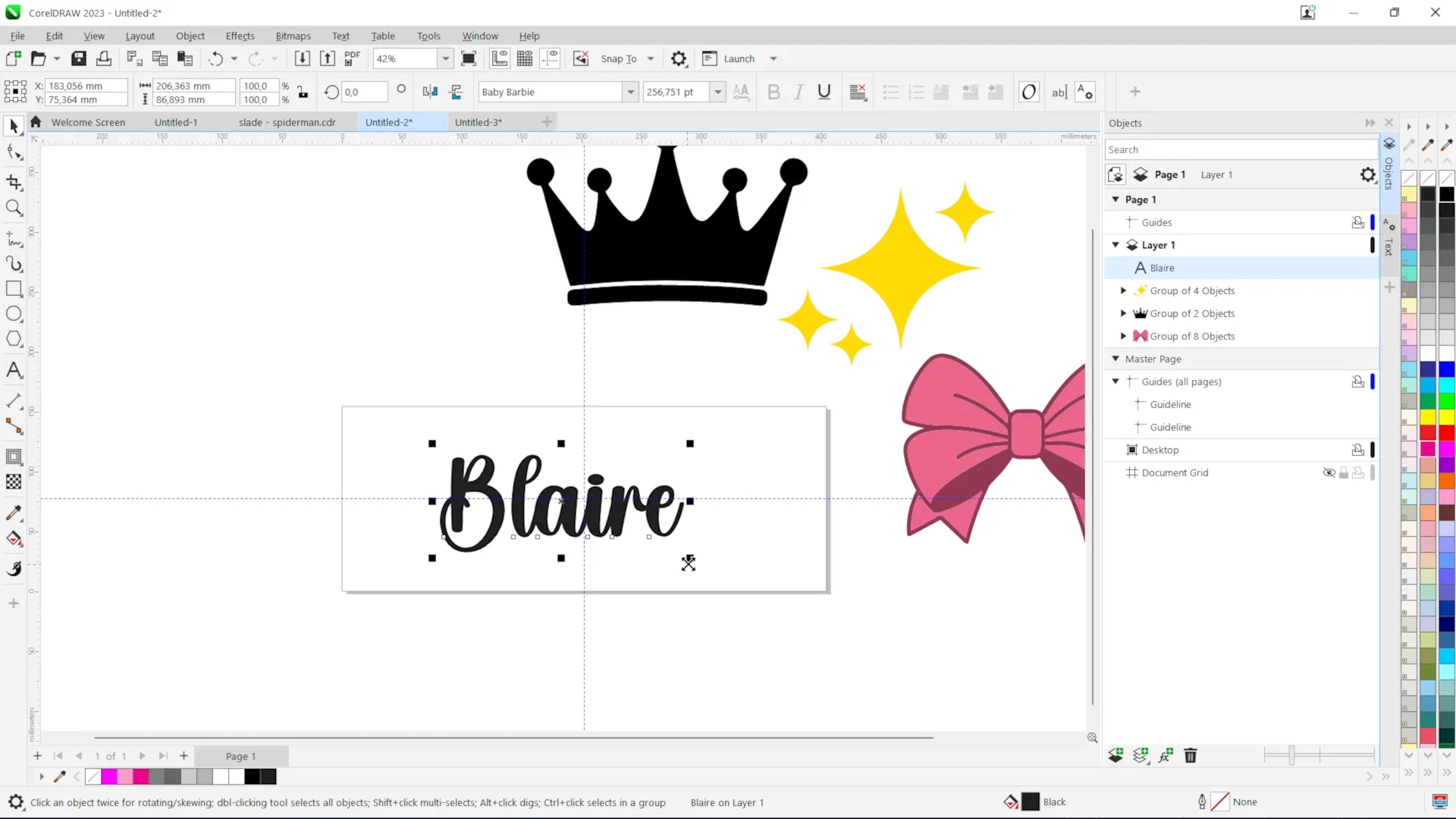The width and height of the screenshot is (1456, 819).
Task: Toggle Show rulers button
Action: [x=500, y=58]
